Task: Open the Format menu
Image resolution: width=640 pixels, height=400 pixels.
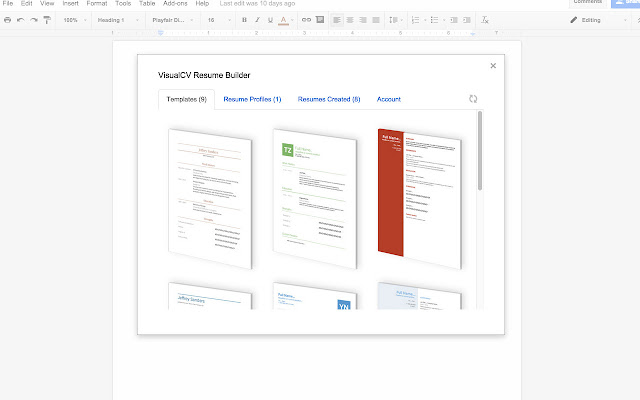Action: pos(97,3)
